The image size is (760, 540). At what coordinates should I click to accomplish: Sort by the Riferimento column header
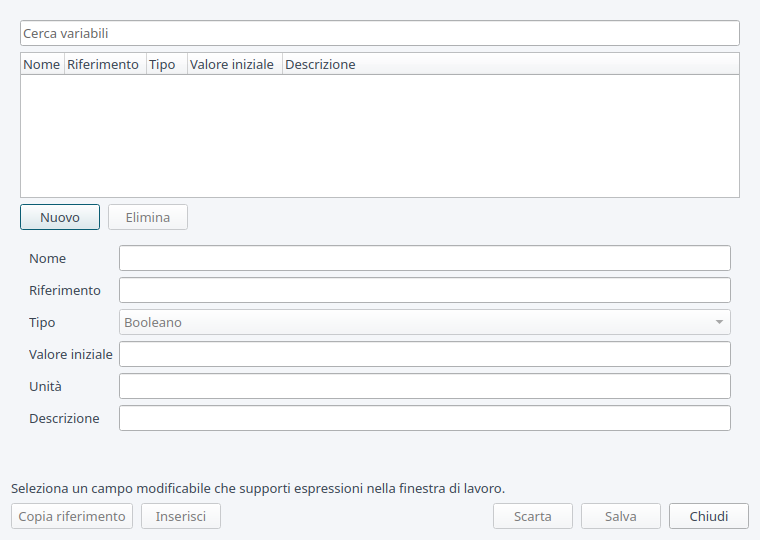click(105, 64)
